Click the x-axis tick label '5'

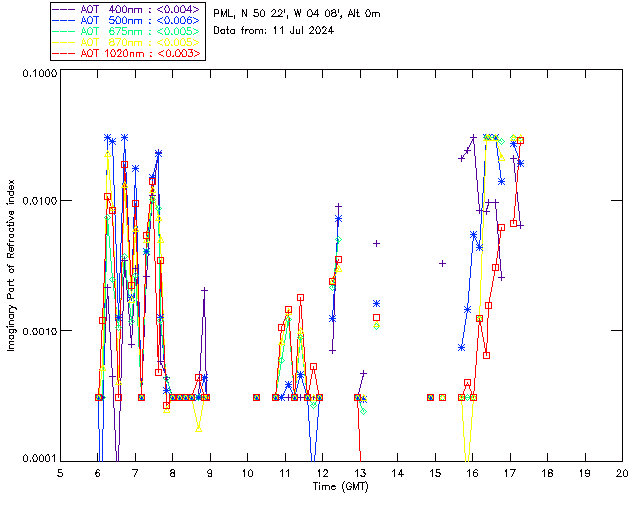(60, 473)
